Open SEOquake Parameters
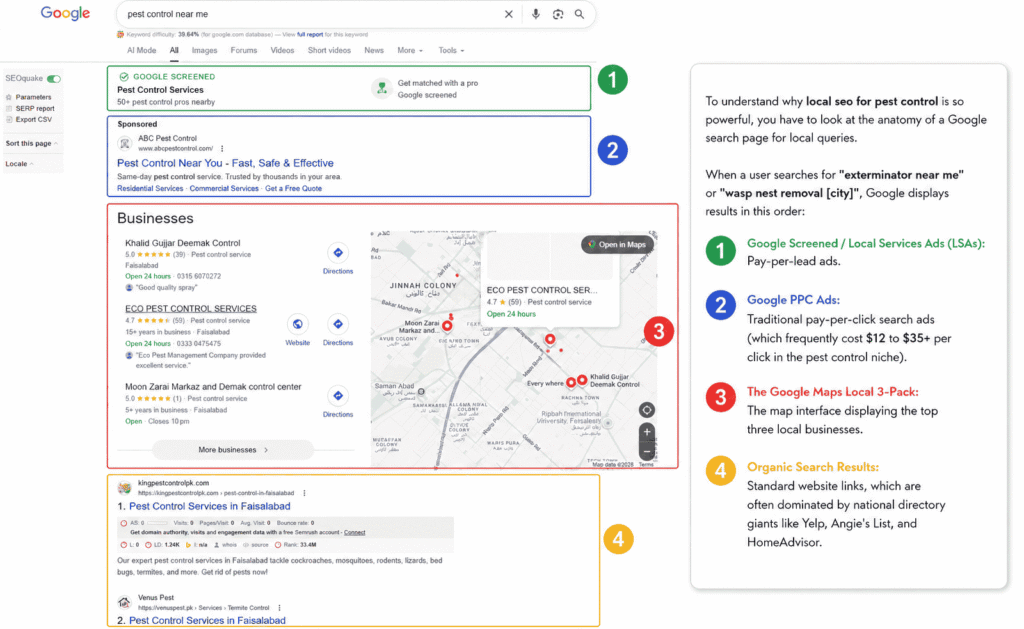 (x=33, y=97)
